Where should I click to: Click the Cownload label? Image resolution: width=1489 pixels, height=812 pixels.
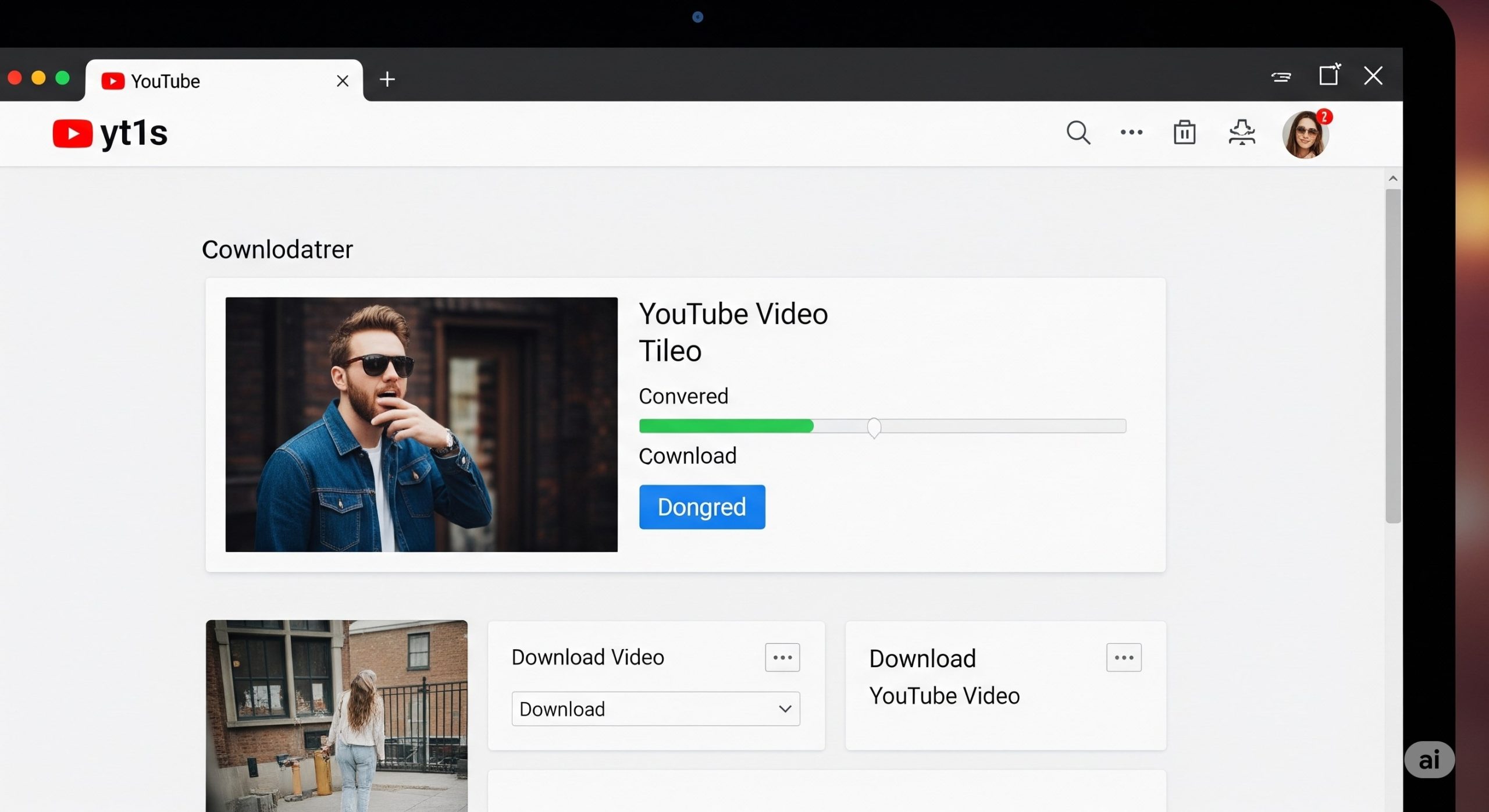687,455
